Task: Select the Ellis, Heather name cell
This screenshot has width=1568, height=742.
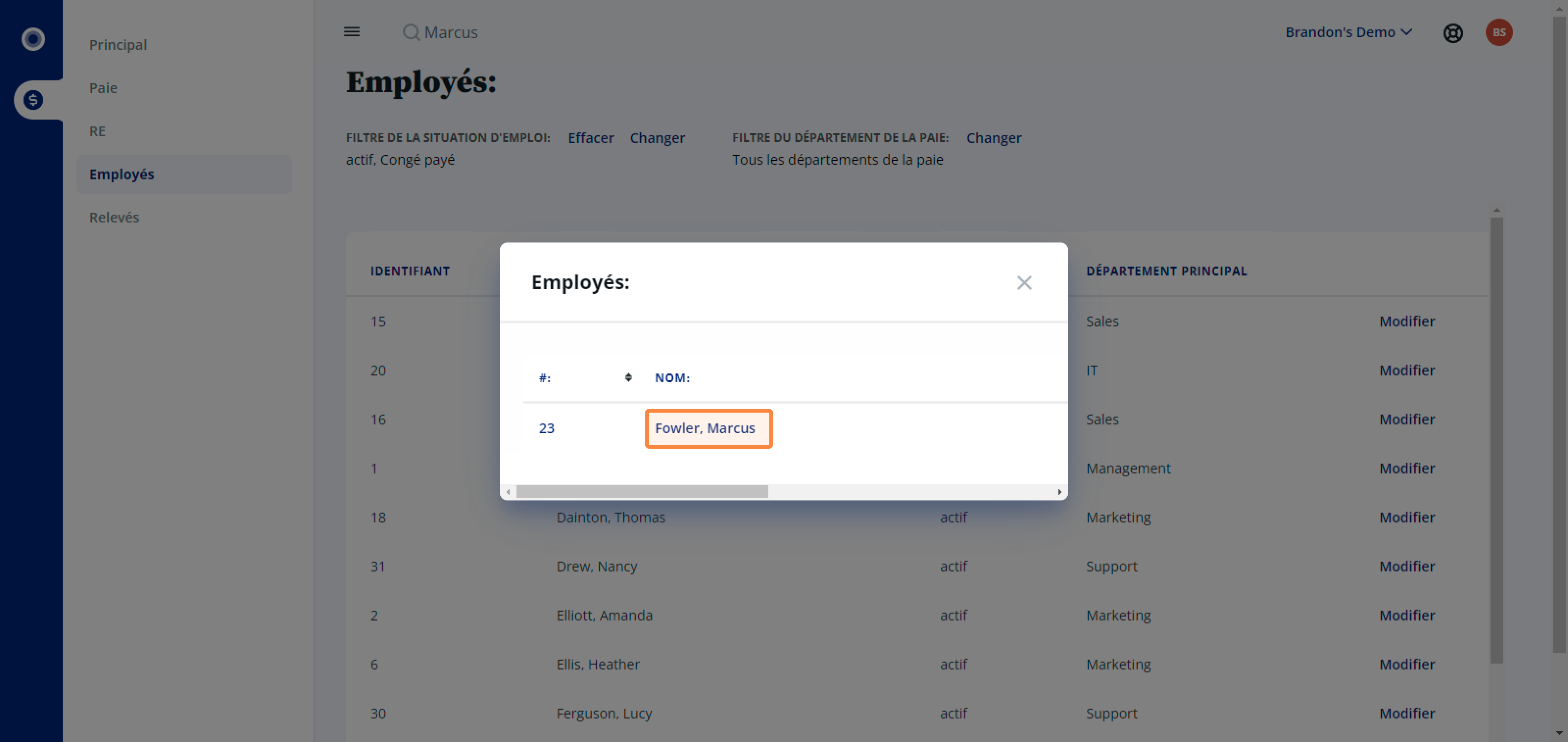Action: (598, 664)
